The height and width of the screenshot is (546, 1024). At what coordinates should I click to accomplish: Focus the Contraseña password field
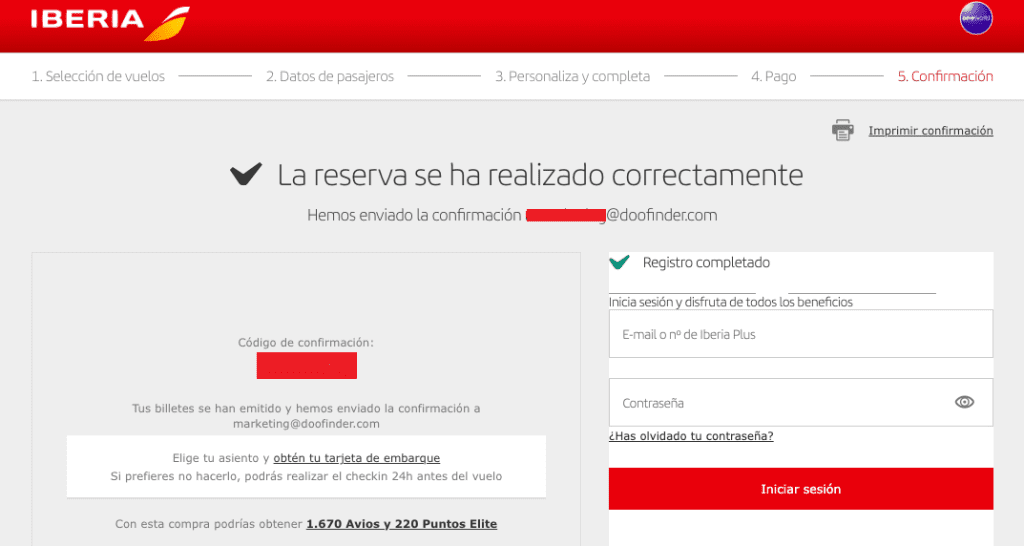coord(801,402)
